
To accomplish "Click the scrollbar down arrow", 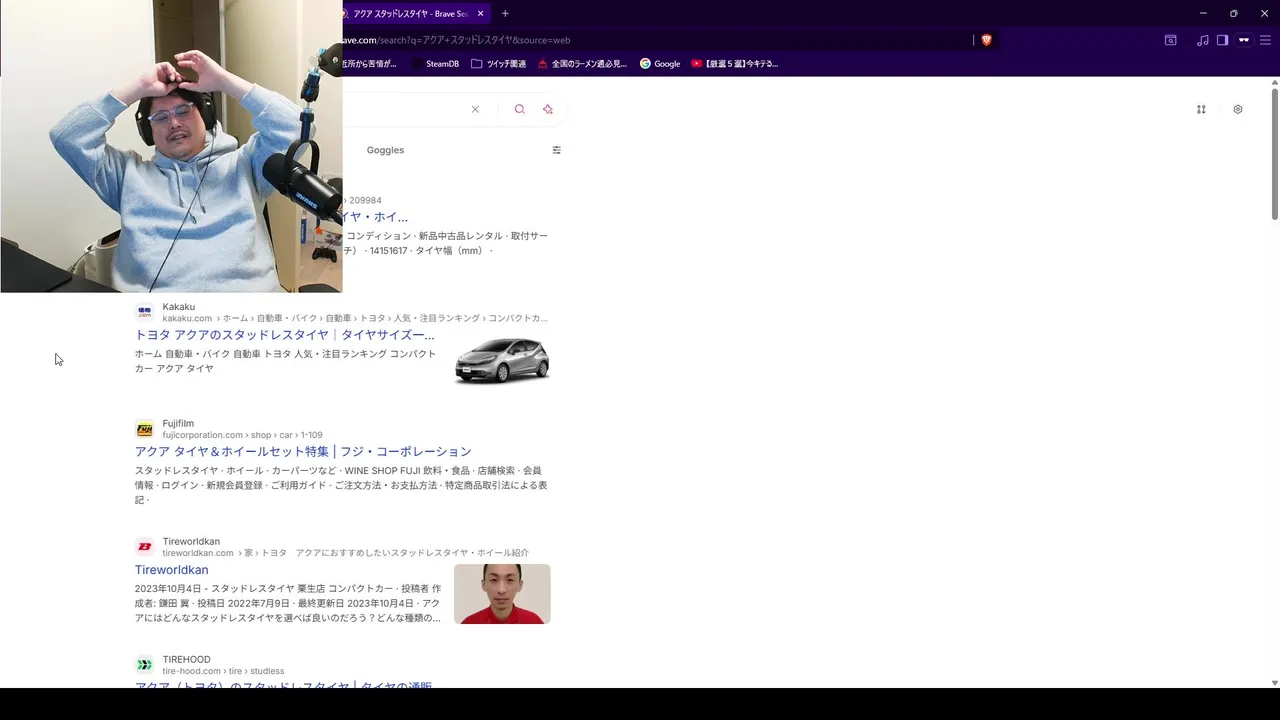I will 1274,683.
